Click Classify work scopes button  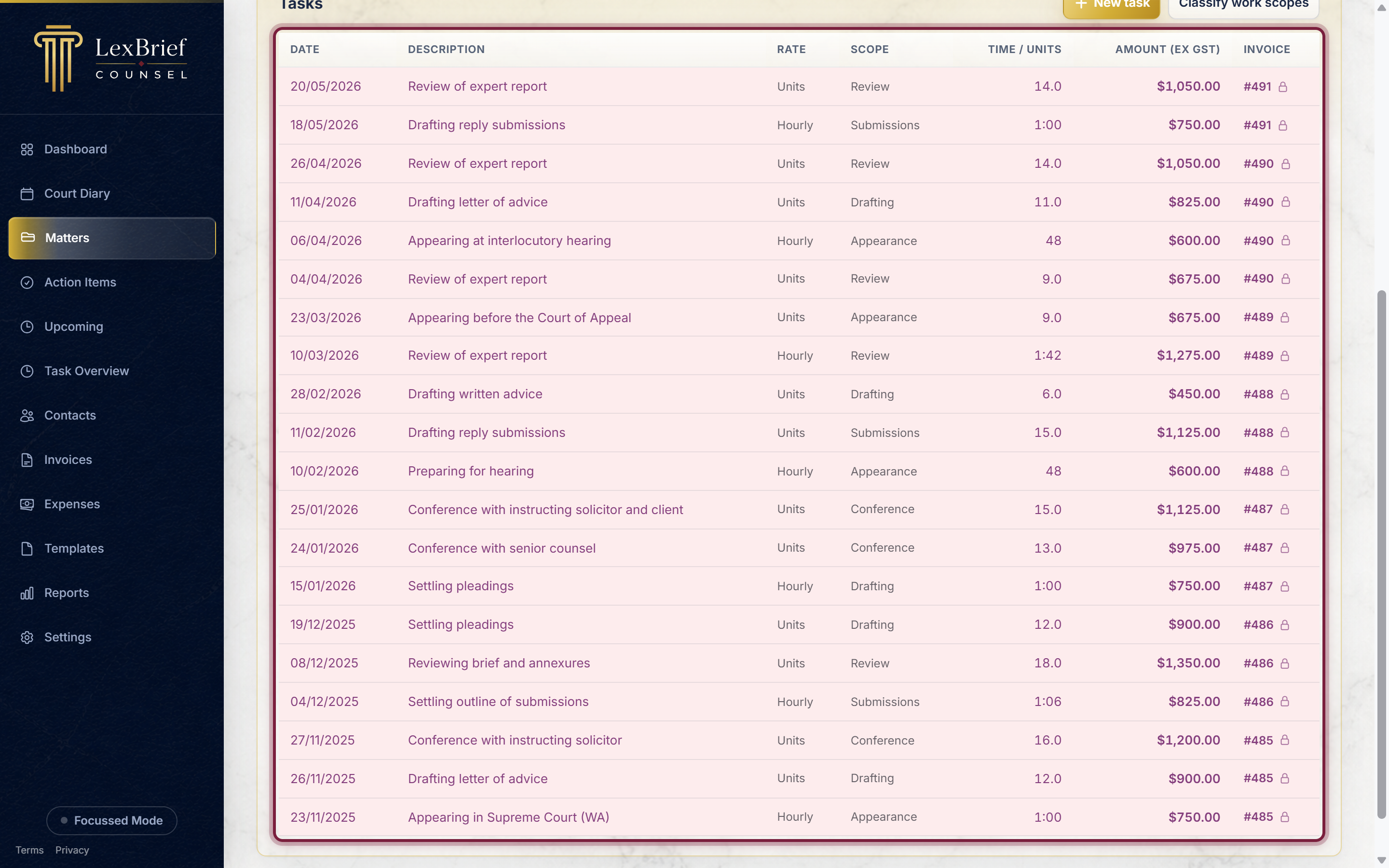[x=1243, y=6]
